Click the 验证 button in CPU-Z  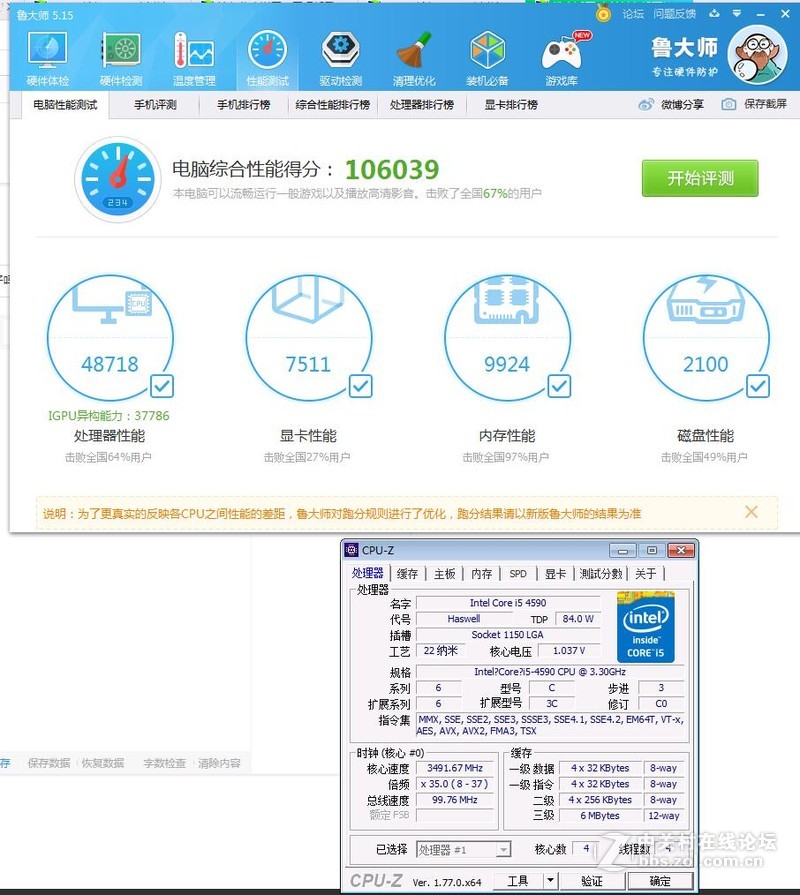[x=592, y=880]
